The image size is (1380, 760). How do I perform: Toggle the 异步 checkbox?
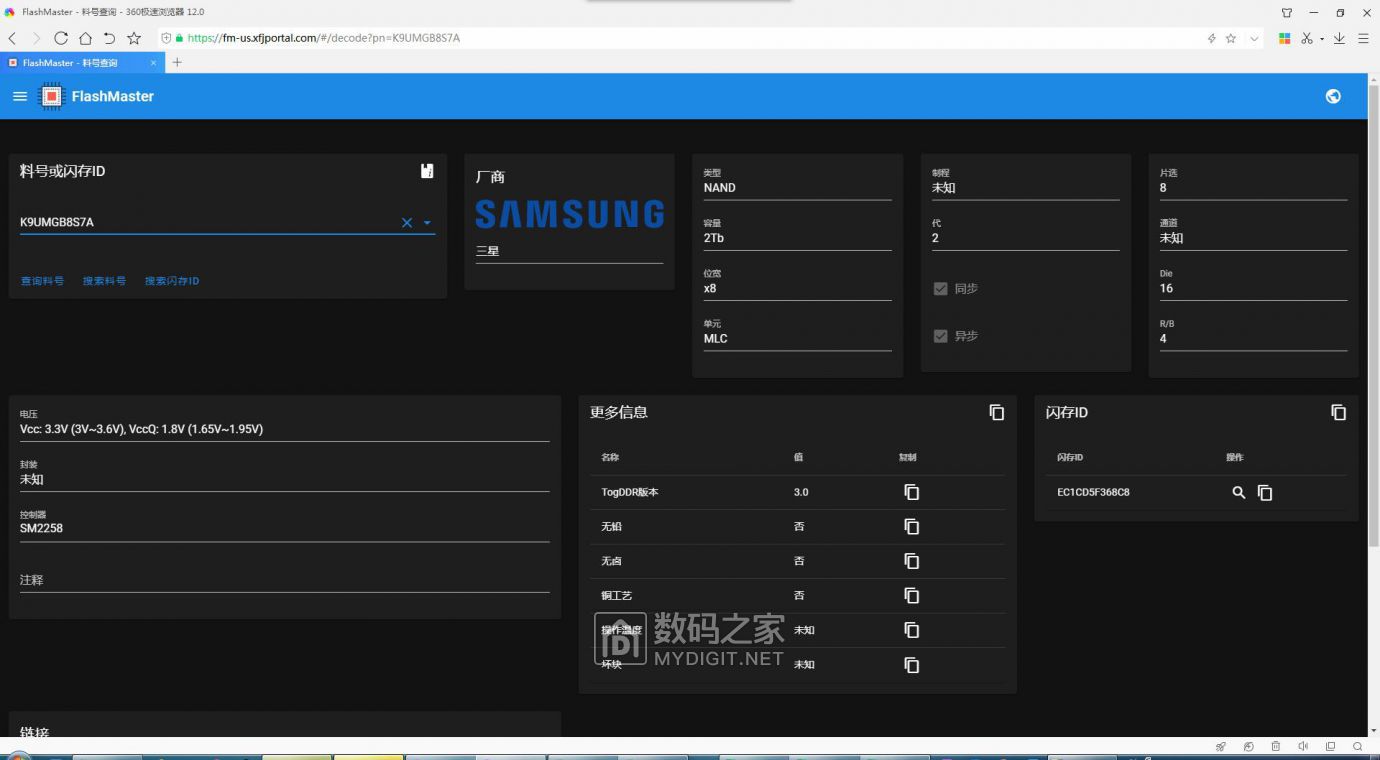940,336
